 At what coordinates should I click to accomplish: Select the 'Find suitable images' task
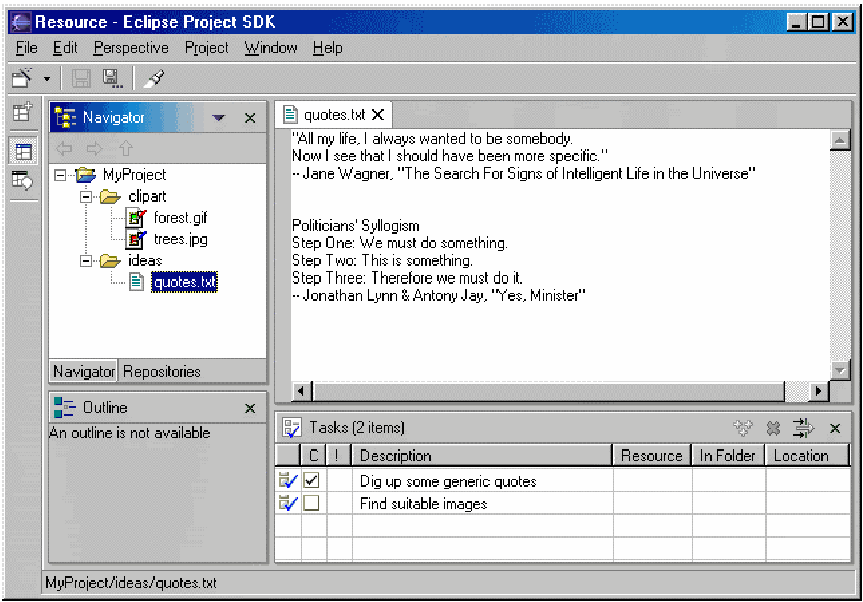[423, 504]
